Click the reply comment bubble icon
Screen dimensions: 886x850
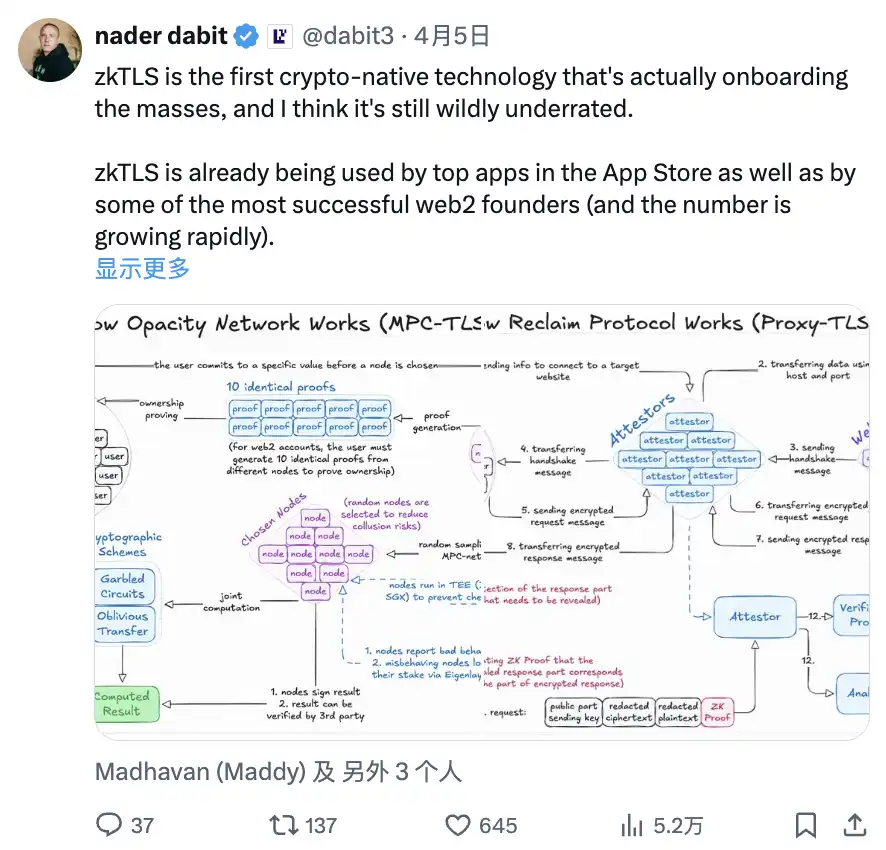[109, 825]
